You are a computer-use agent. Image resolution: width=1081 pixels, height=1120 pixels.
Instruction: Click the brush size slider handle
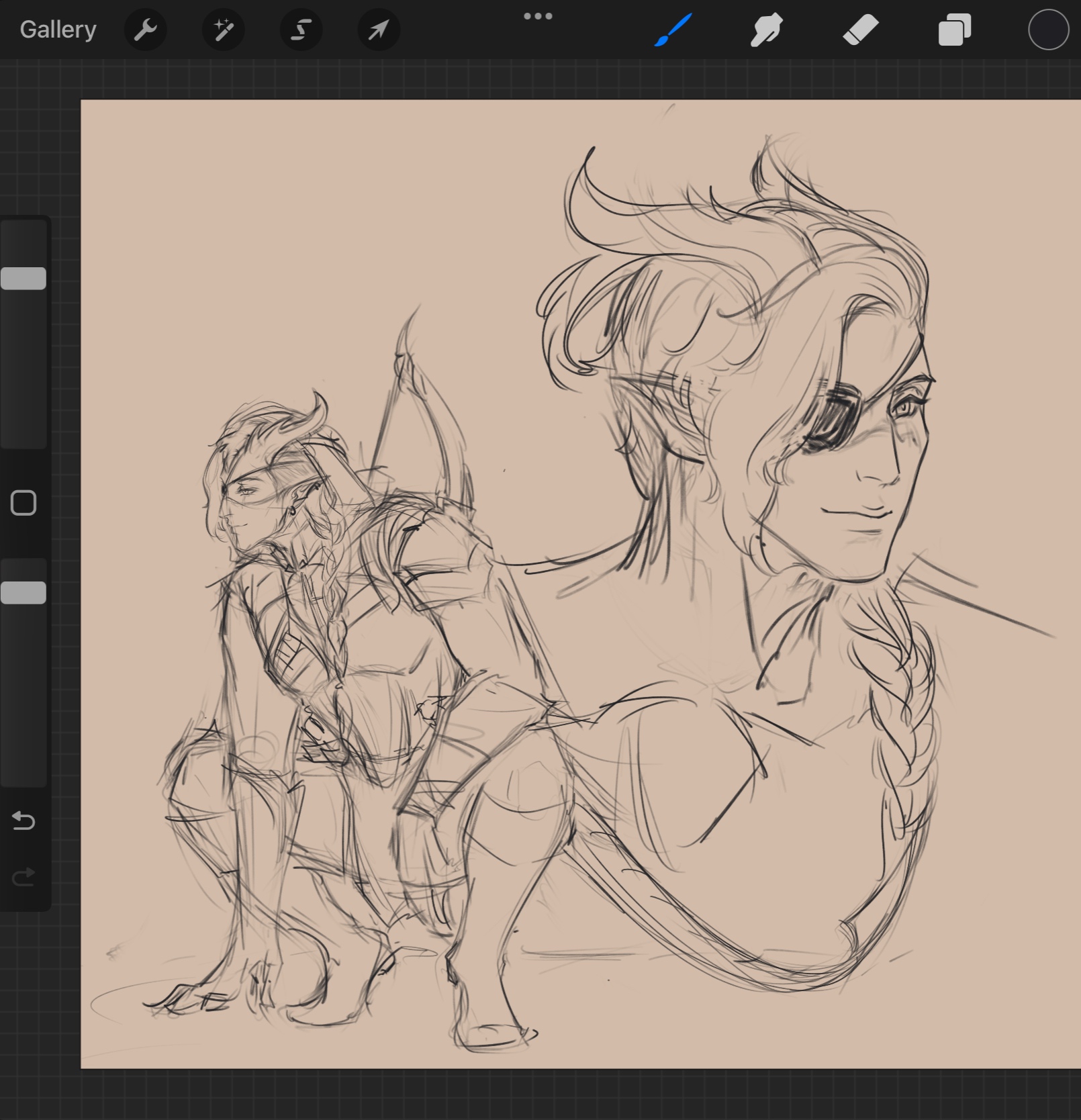[x=23, y=278]
